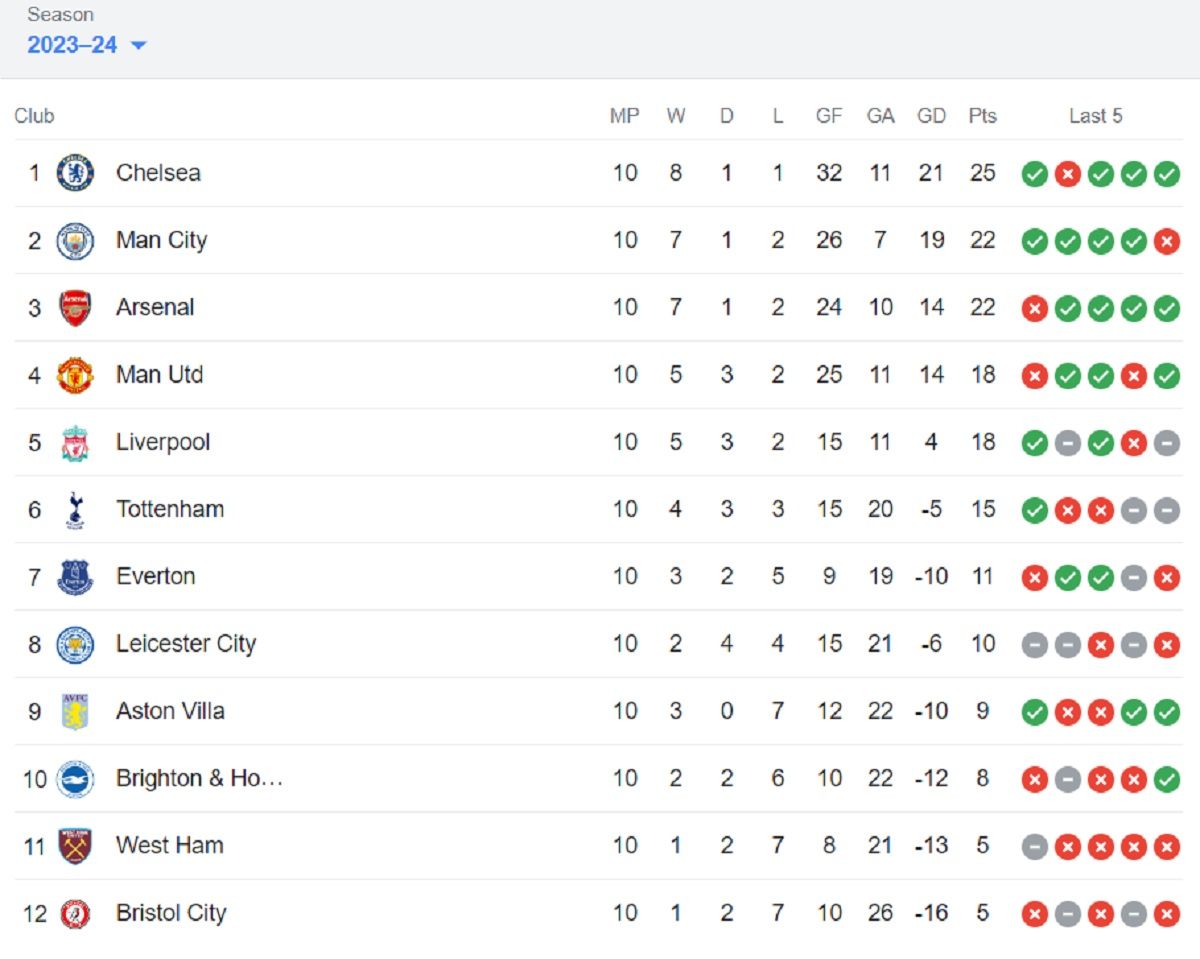The width and height of the screenshot is (1200, 959).
Task: Sort the table by Pts column
Action: [x=982, y=115]
